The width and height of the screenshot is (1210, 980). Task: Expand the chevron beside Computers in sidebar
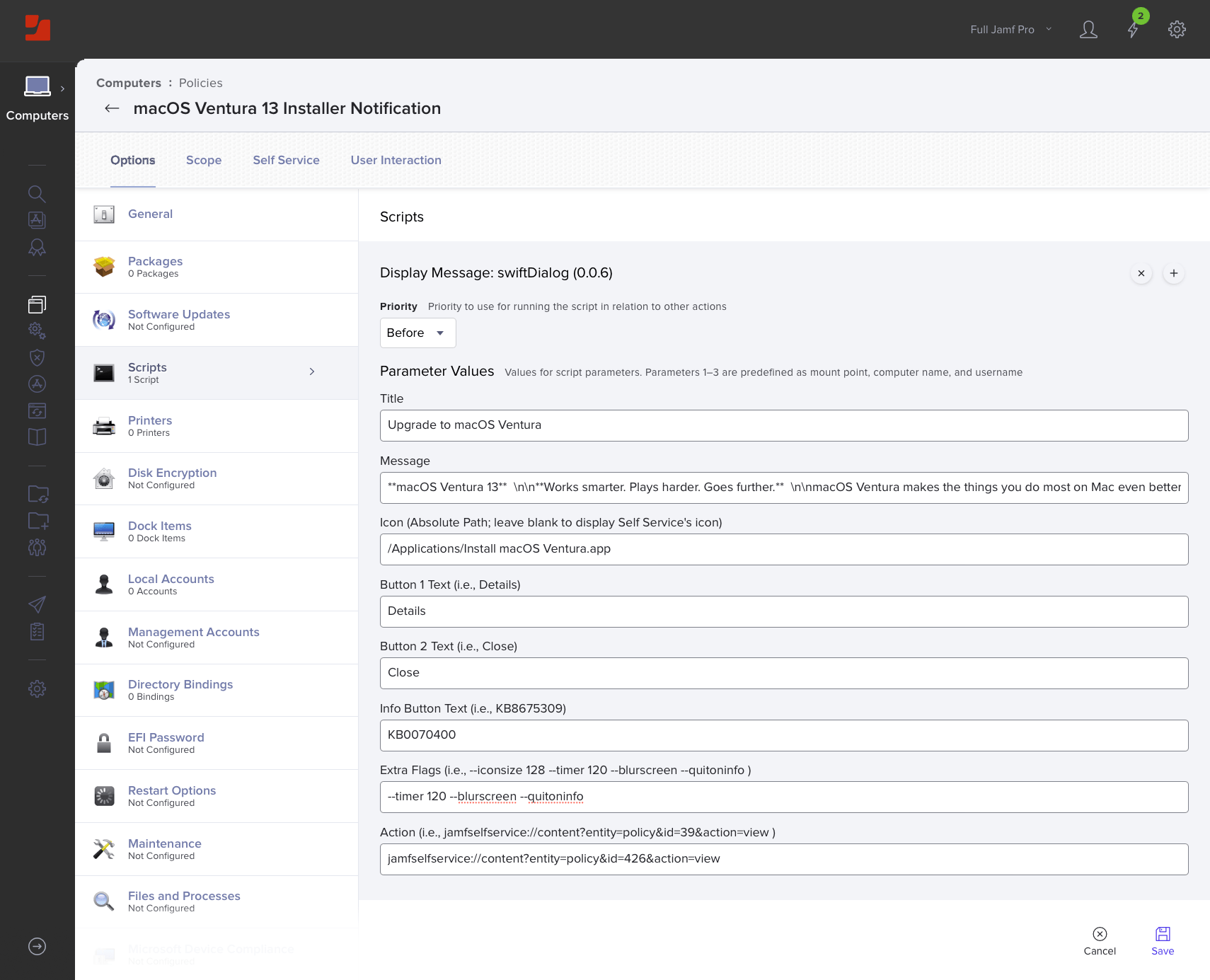tap(62, 88)
